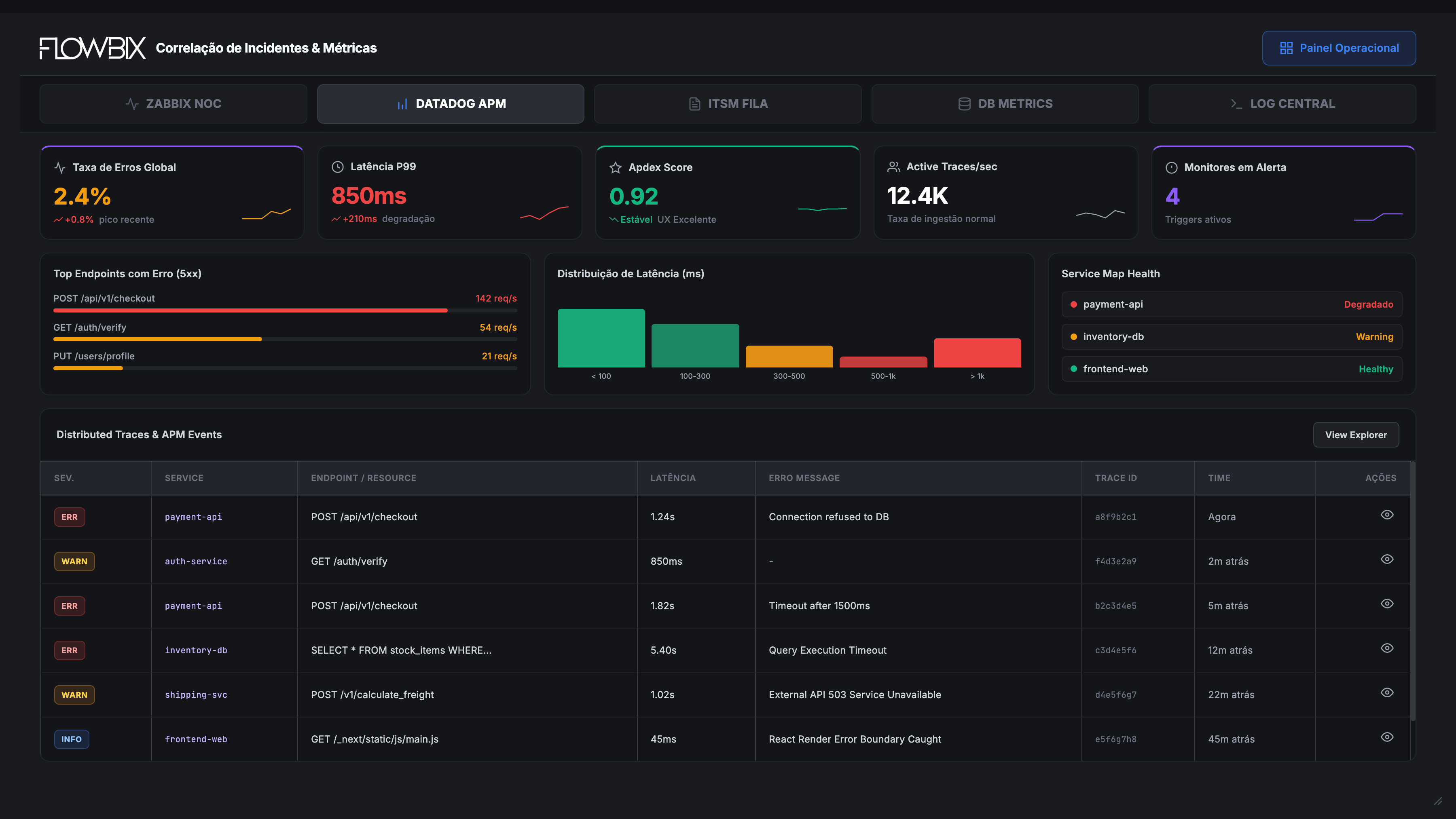Click the ERR badge on the Agora row
Viewport: 1456px width, 819px height.
tap(70, 517)
